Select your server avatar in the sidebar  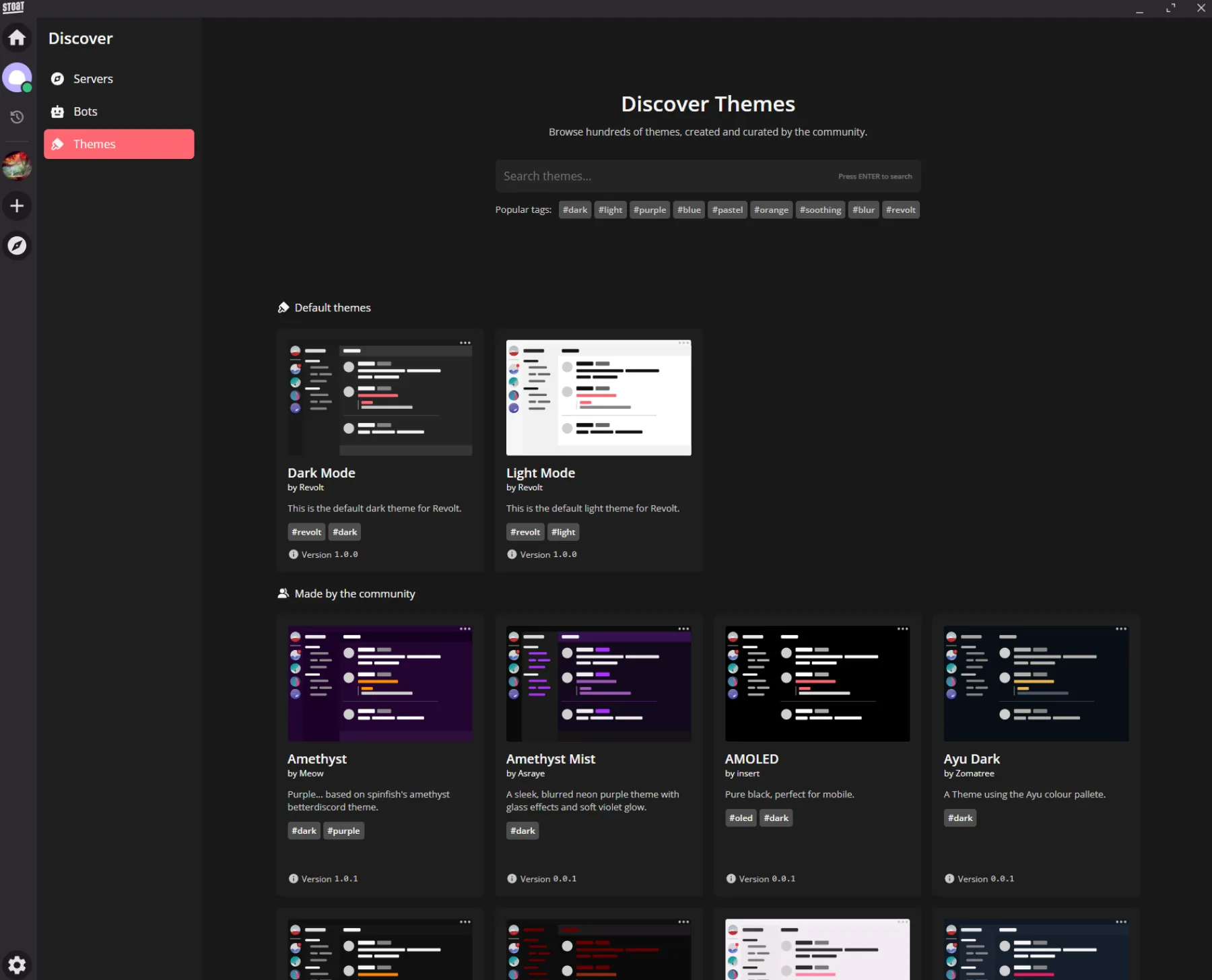[17, 166]
